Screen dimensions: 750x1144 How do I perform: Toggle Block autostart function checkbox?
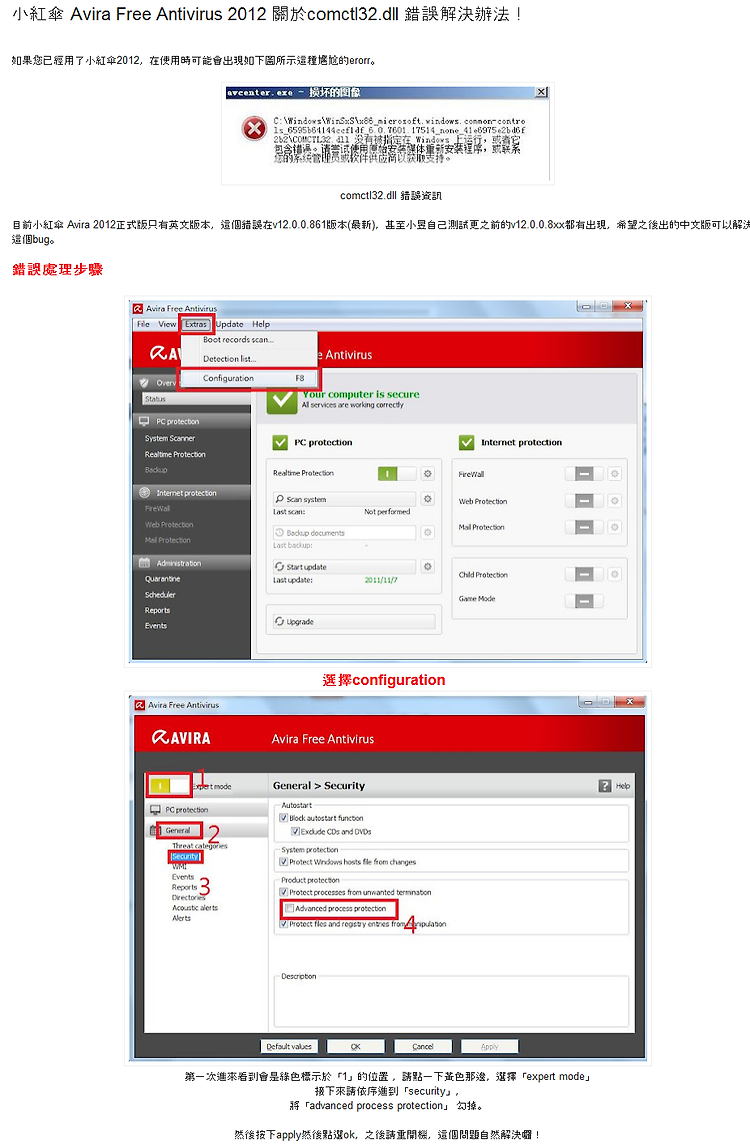pyautogui.click(x=284, y=818)
